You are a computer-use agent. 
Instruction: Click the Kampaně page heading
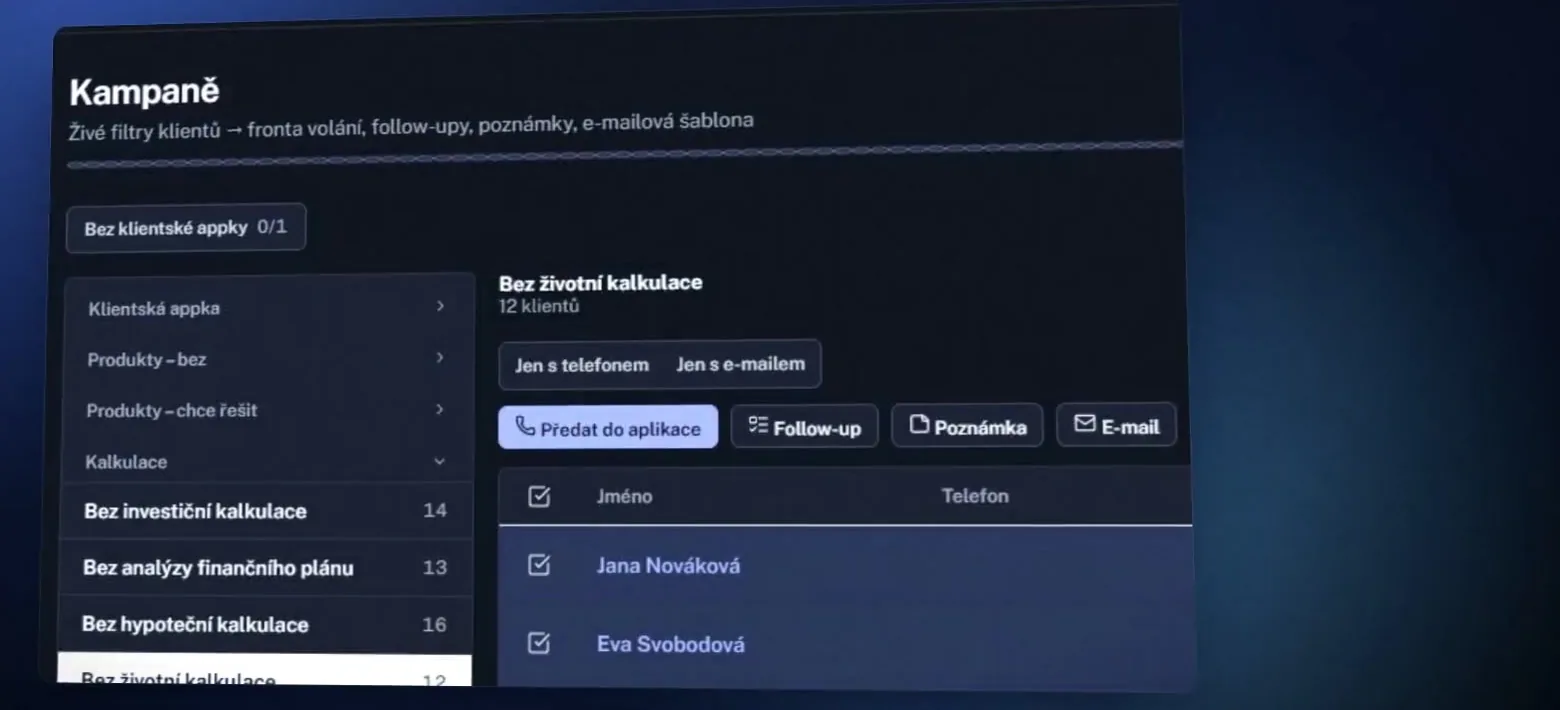pos(144,92)
